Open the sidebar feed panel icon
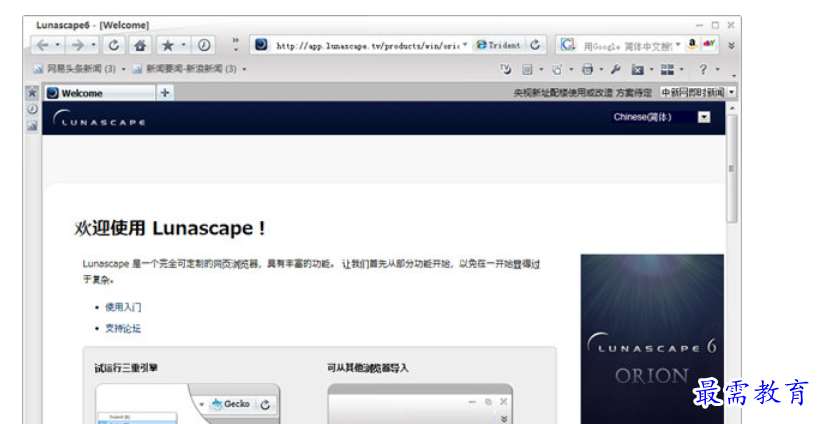 (x=32, y=126)
